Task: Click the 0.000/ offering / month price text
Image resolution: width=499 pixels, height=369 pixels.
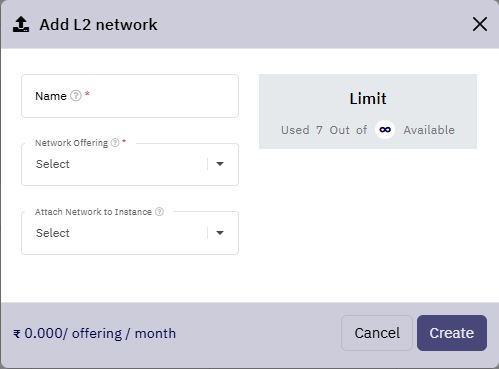Action: 100,334
